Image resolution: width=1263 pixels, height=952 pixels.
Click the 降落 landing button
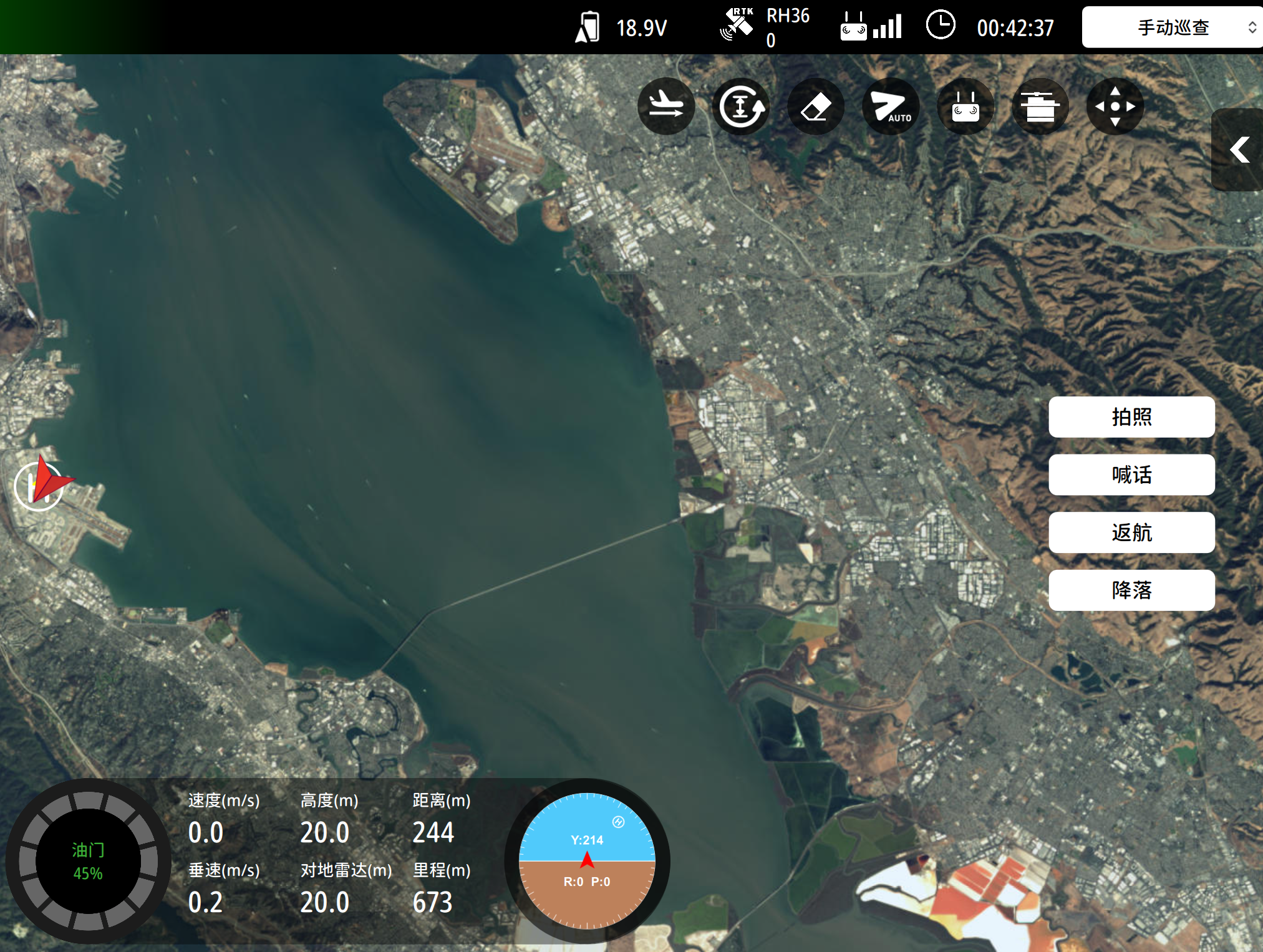(1131, 590)
